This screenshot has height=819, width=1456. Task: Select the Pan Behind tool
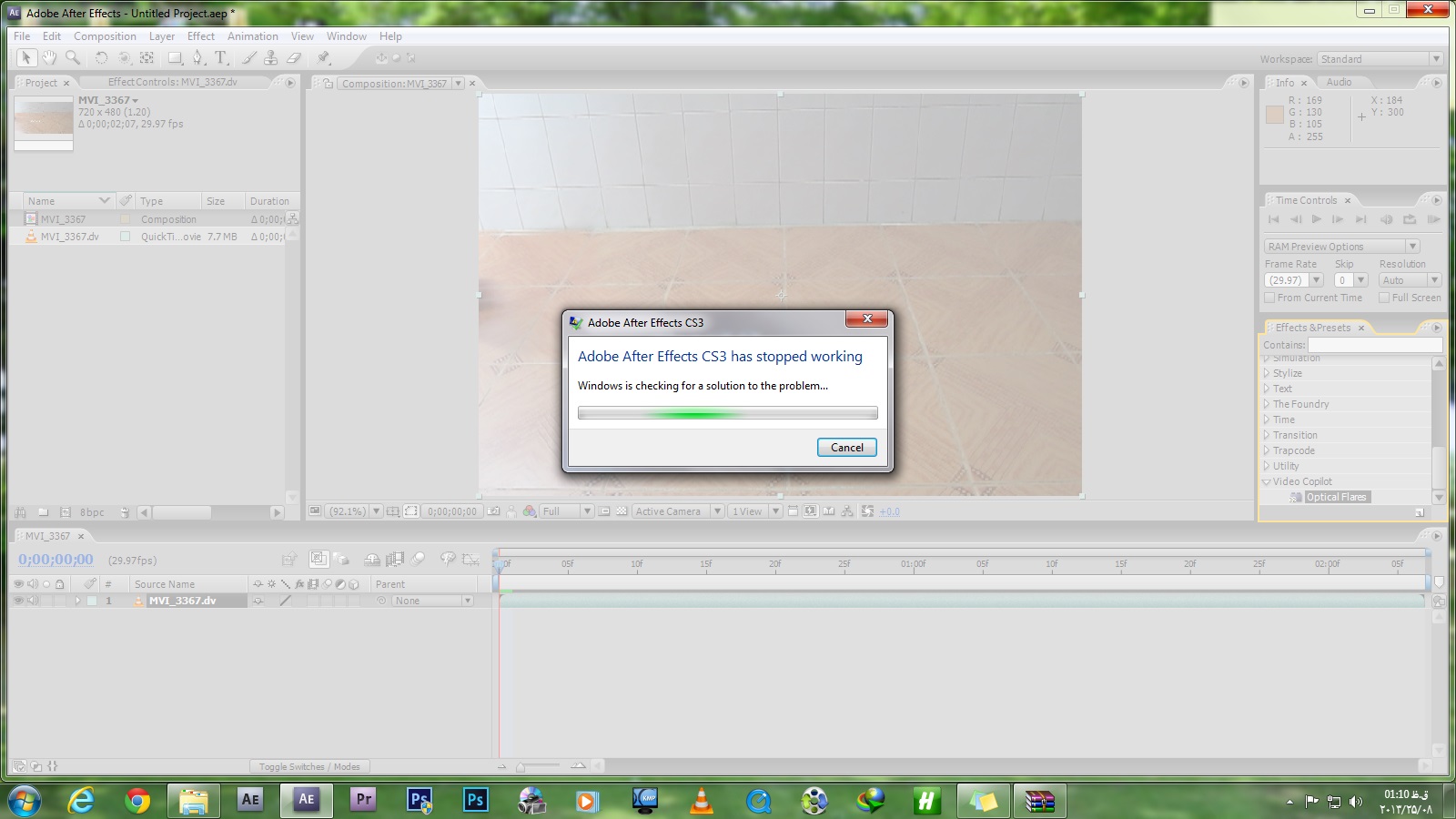(147, 57)
